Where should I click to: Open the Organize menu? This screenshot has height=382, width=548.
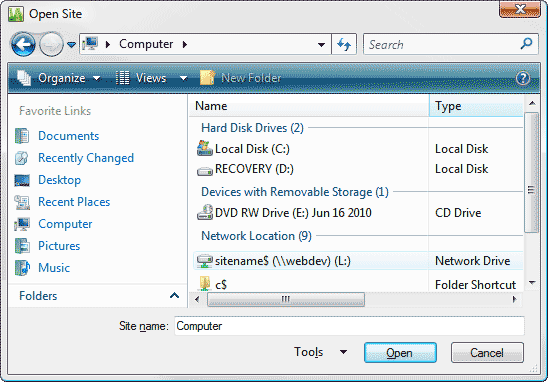[59, 78]
